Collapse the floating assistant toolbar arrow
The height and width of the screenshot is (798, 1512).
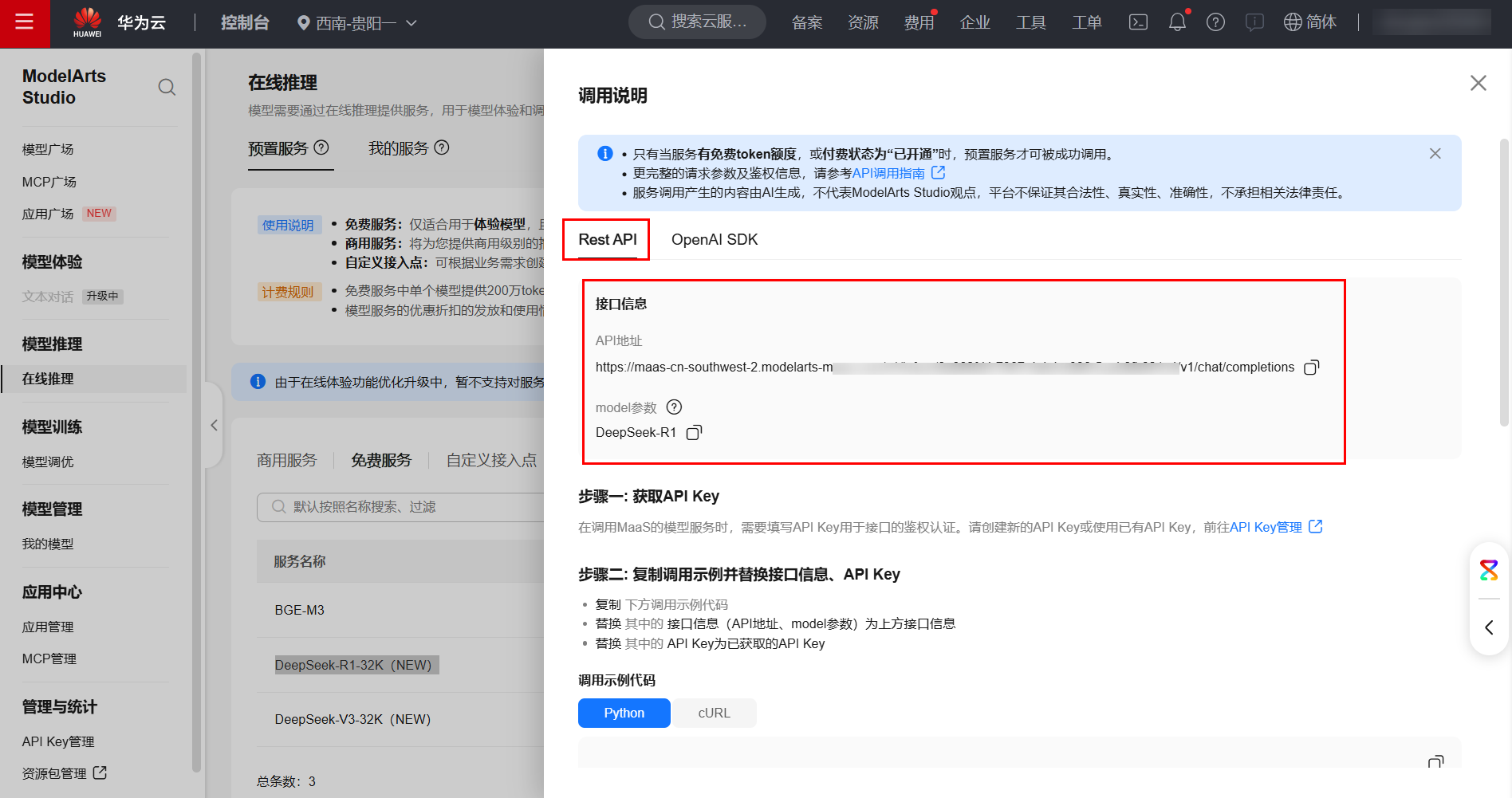[x=1489, y=627]
